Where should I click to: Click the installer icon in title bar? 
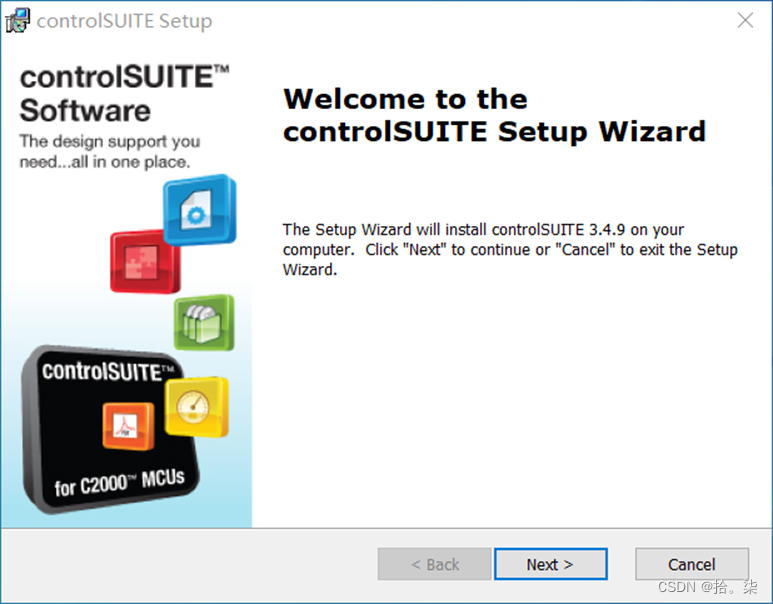(18, 21)
